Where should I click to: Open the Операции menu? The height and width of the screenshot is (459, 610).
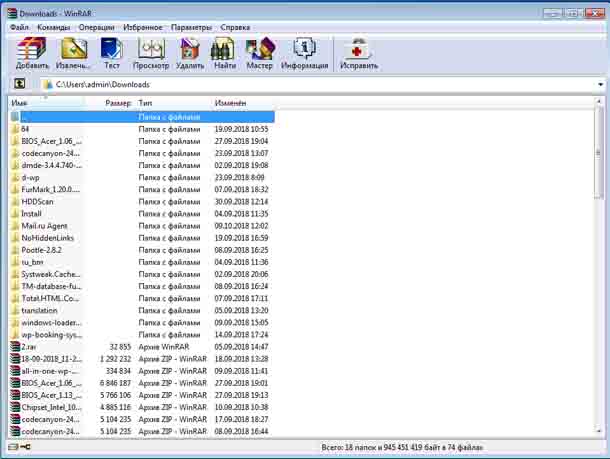pos(96,27)
